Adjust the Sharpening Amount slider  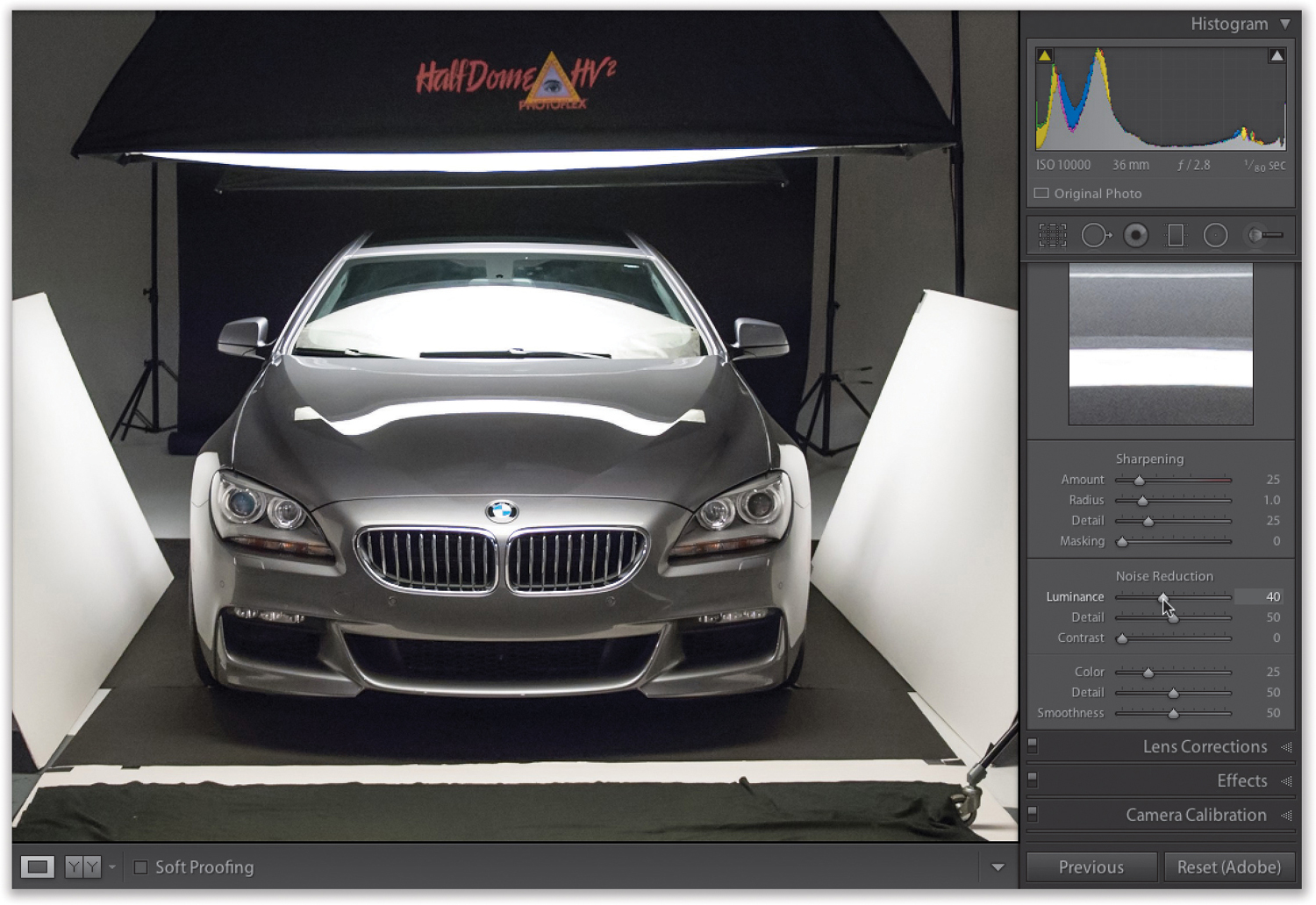pos(1139,480)
